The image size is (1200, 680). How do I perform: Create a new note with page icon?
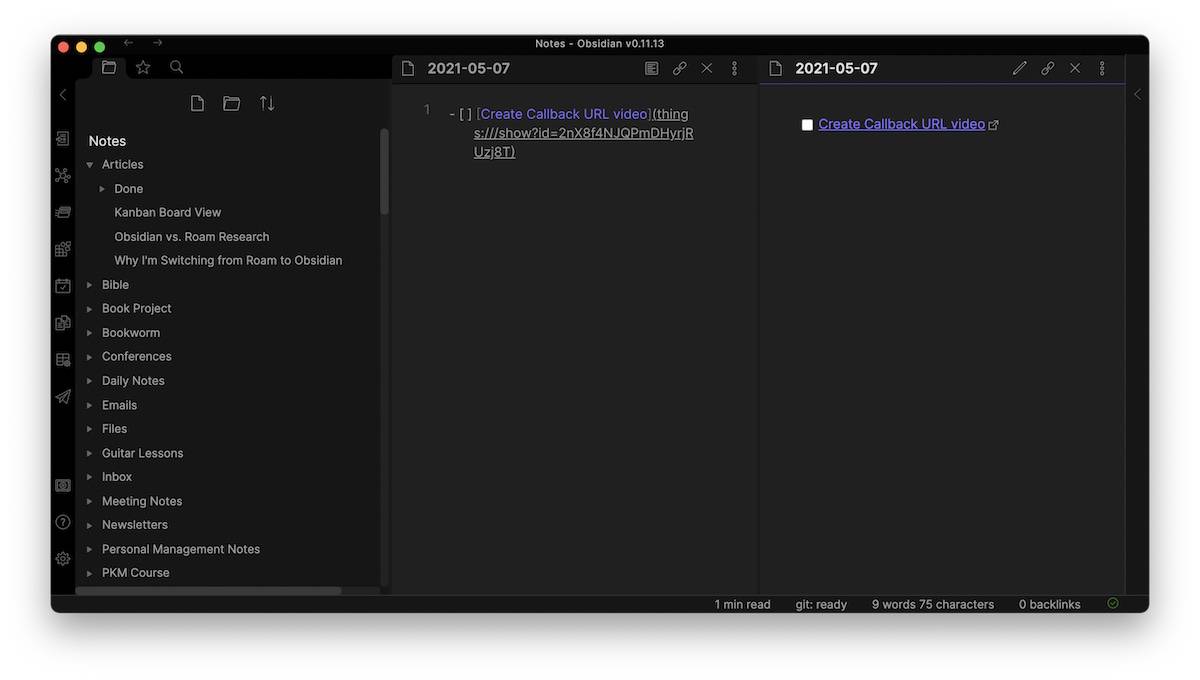tap(198, 103)
